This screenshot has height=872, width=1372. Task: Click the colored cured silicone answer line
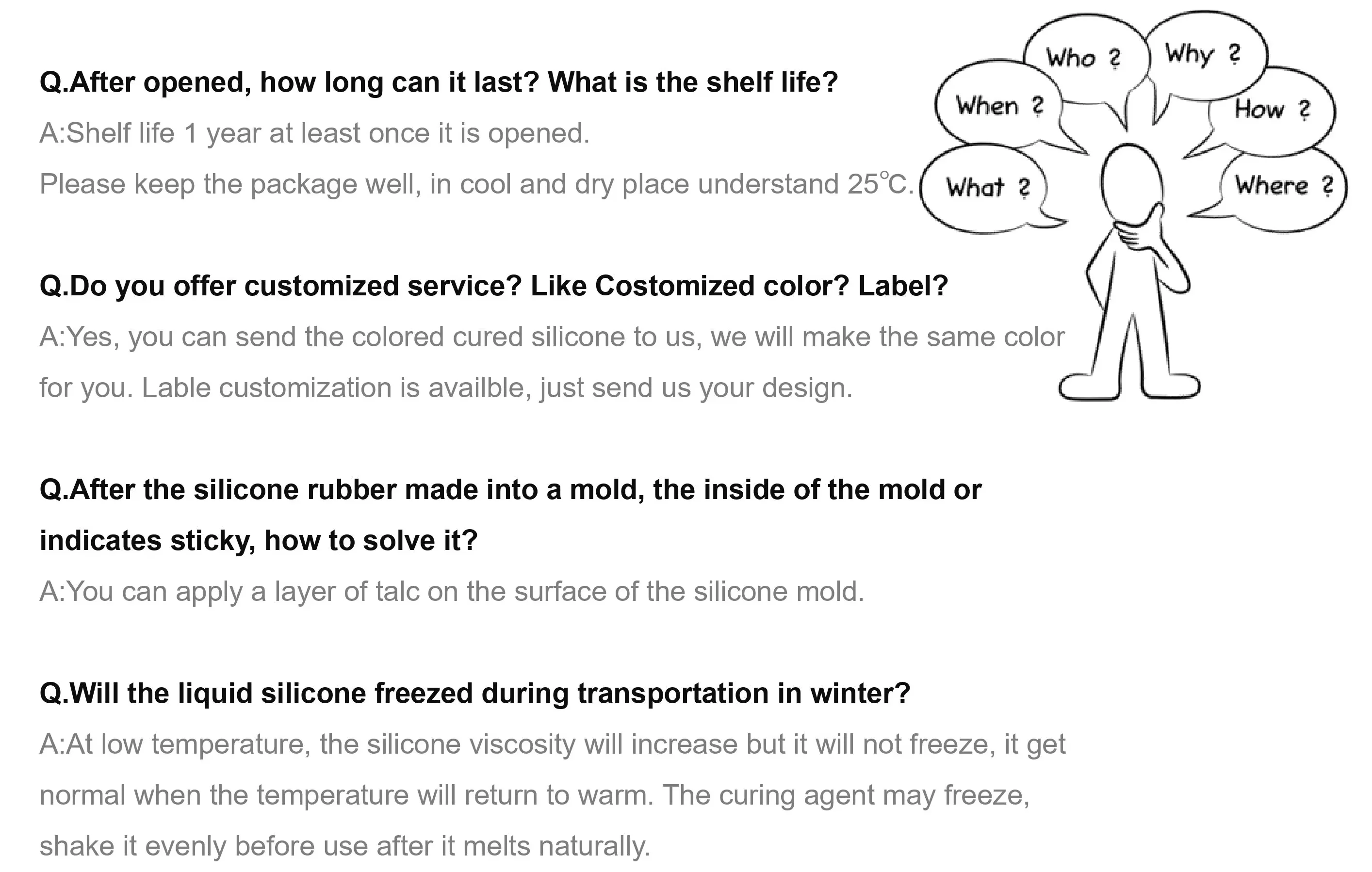tap(552, 337)
